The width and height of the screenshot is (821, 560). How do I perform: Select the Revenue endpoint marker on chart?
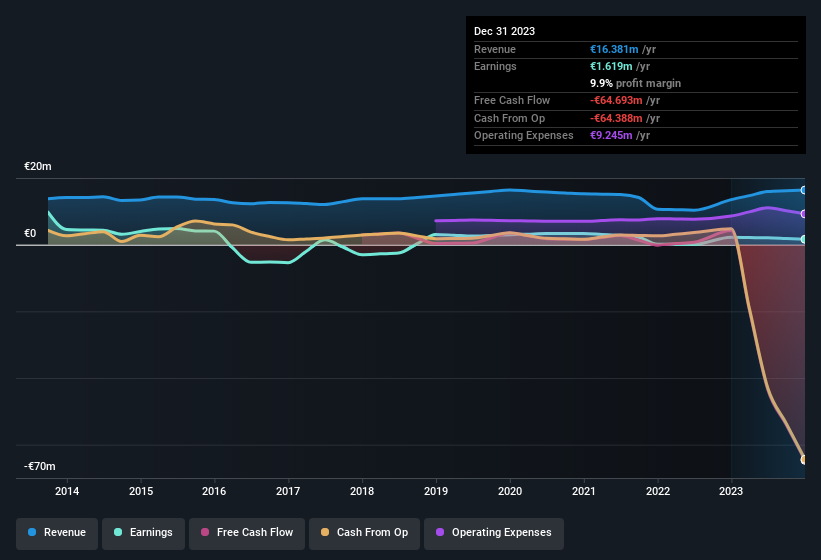(x=803, y=190)
